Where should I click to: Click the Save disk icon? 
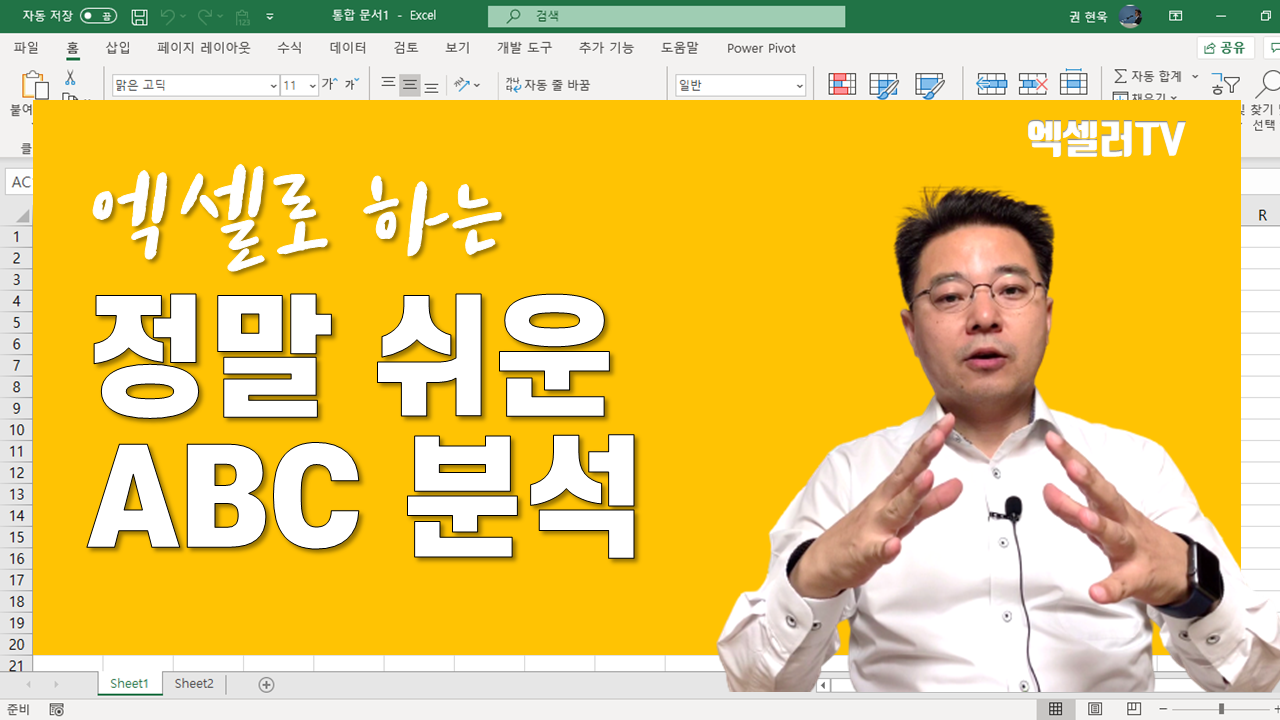tap(140, 16)
